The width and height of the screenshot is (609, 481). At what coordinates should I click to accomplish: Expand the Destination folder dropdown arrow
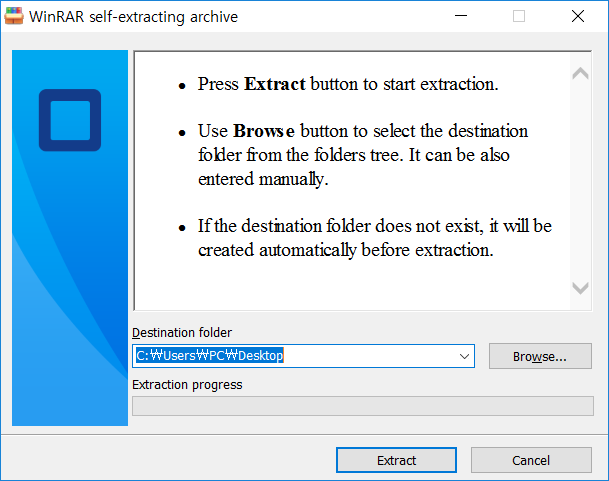[x=464, y=356]
